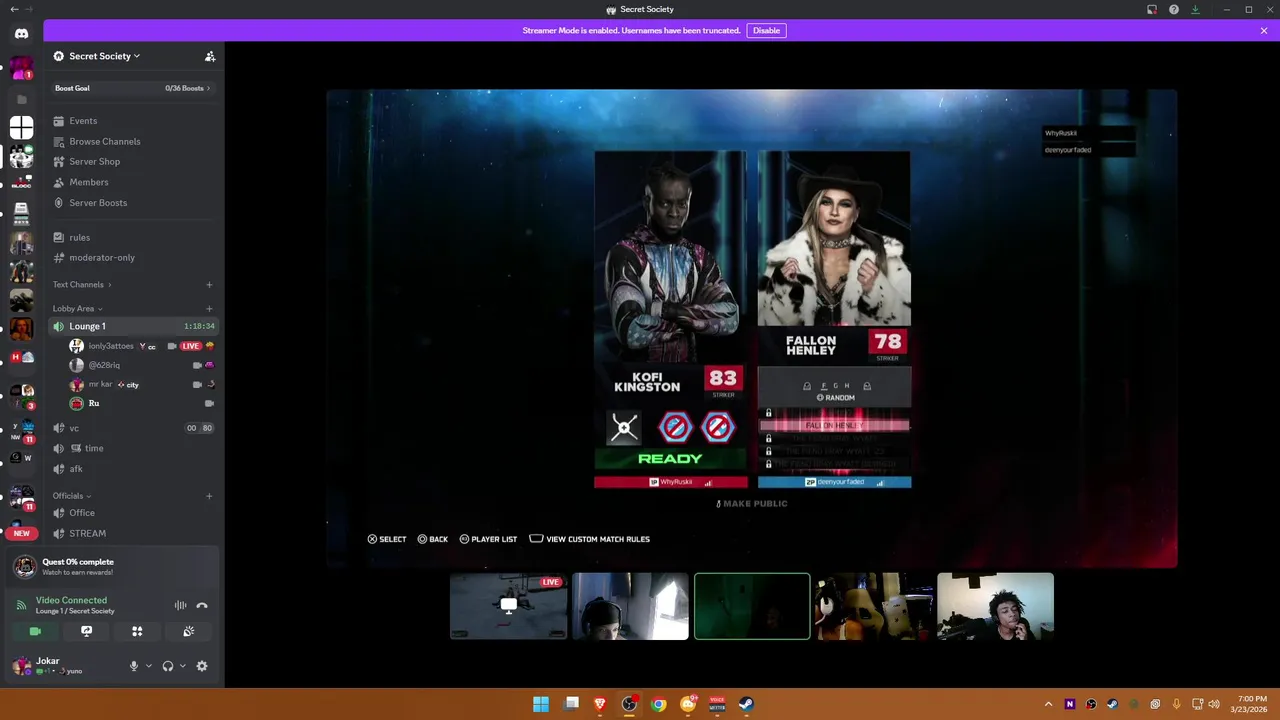Open Voicemeeter from the taskbar
This screenshot has height=720, width=1280.
717,704
